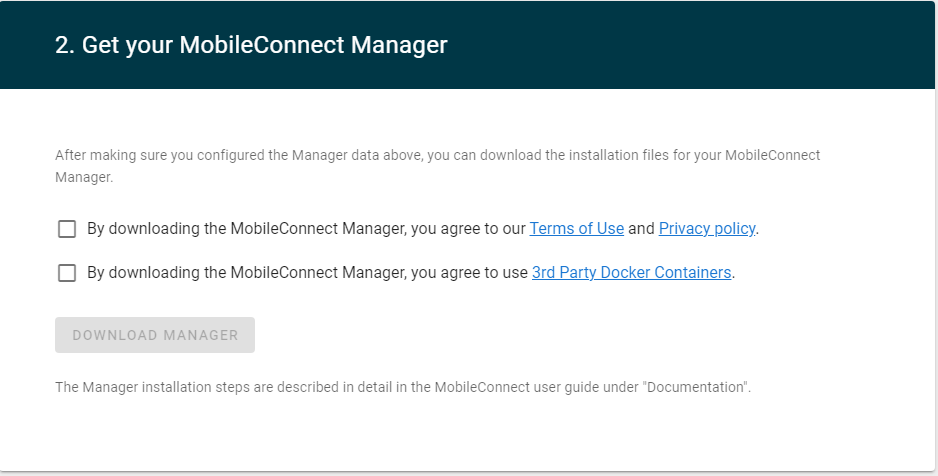
Task: Start downloading the MobileConnect Manager files
Action: click(155, 335)
